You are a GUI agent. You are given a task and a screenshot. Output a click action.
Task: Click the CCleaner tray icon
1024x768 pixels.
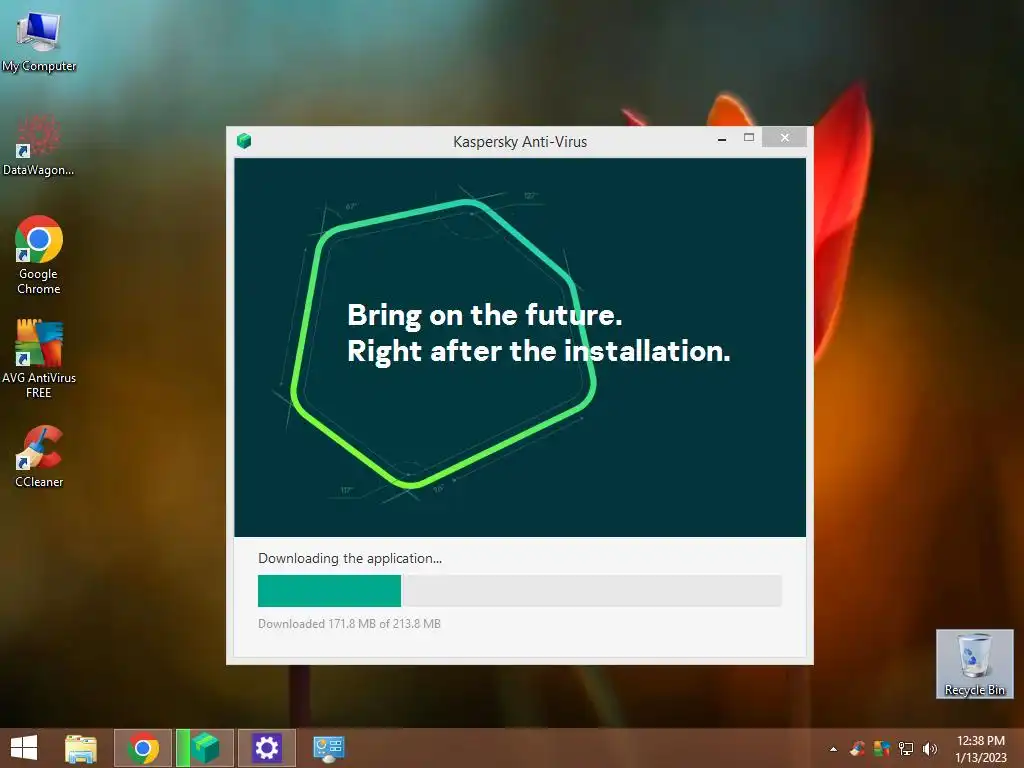tap(857, 748)
